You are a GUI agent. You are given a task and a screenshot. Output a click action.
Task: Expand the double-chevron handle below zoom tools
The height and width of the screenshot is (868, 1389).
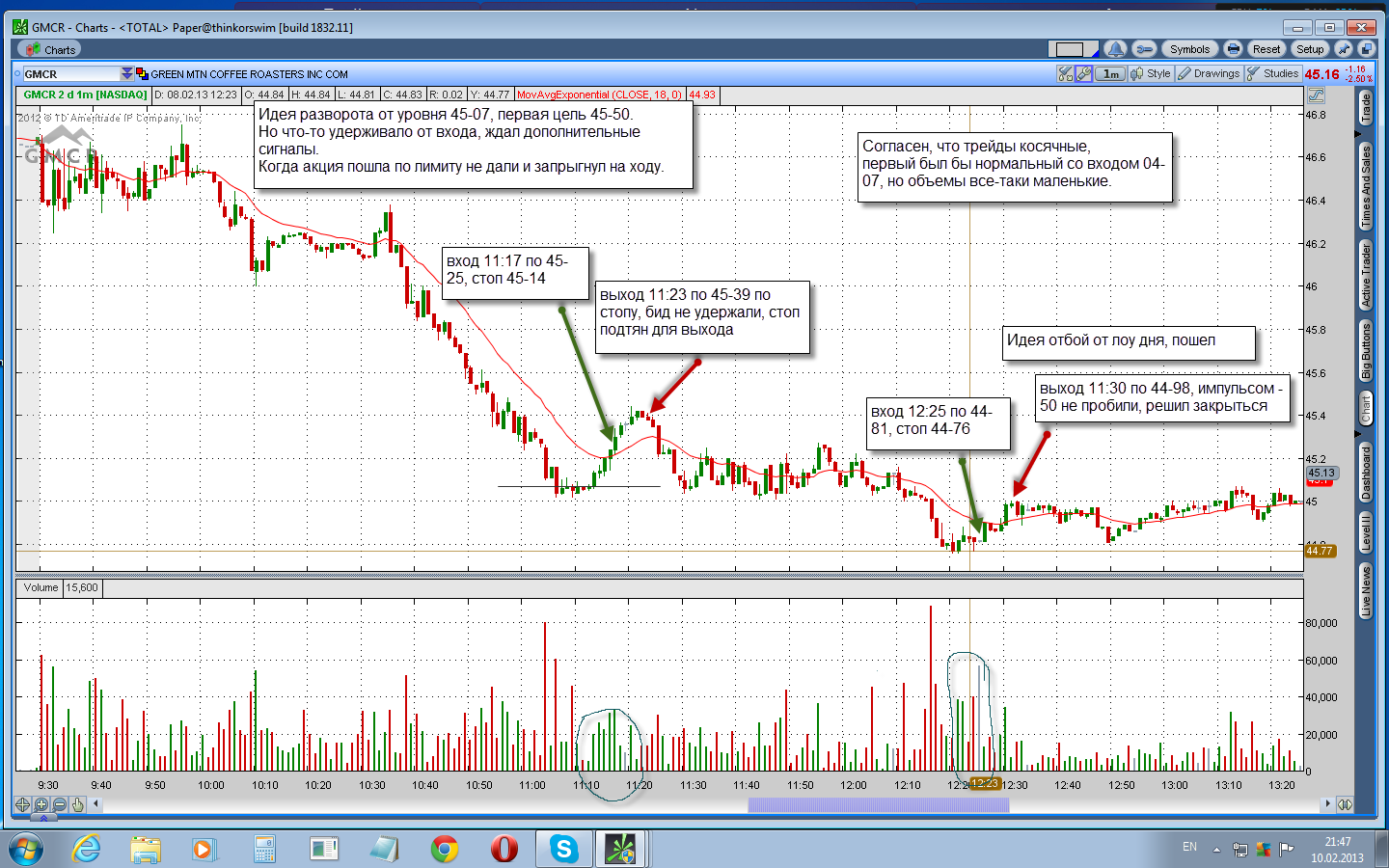pos(43,818)
